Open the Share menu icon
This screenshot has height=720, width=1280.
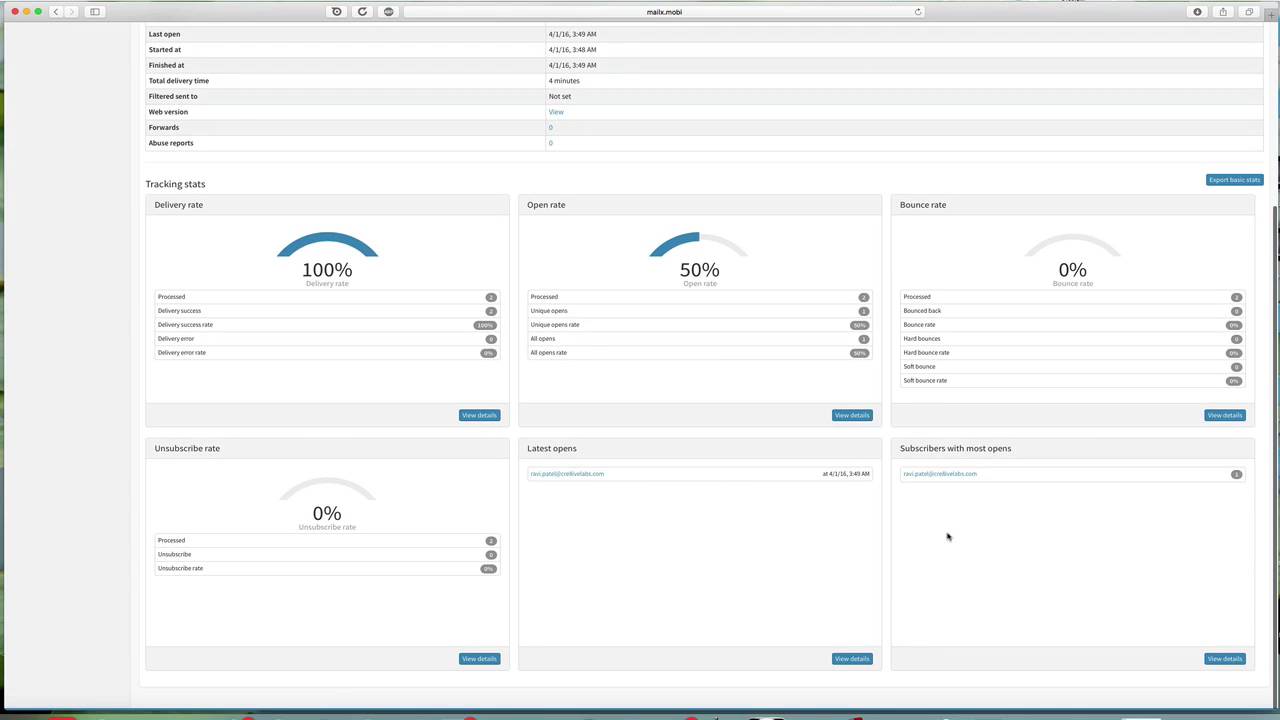[1223, 12]
